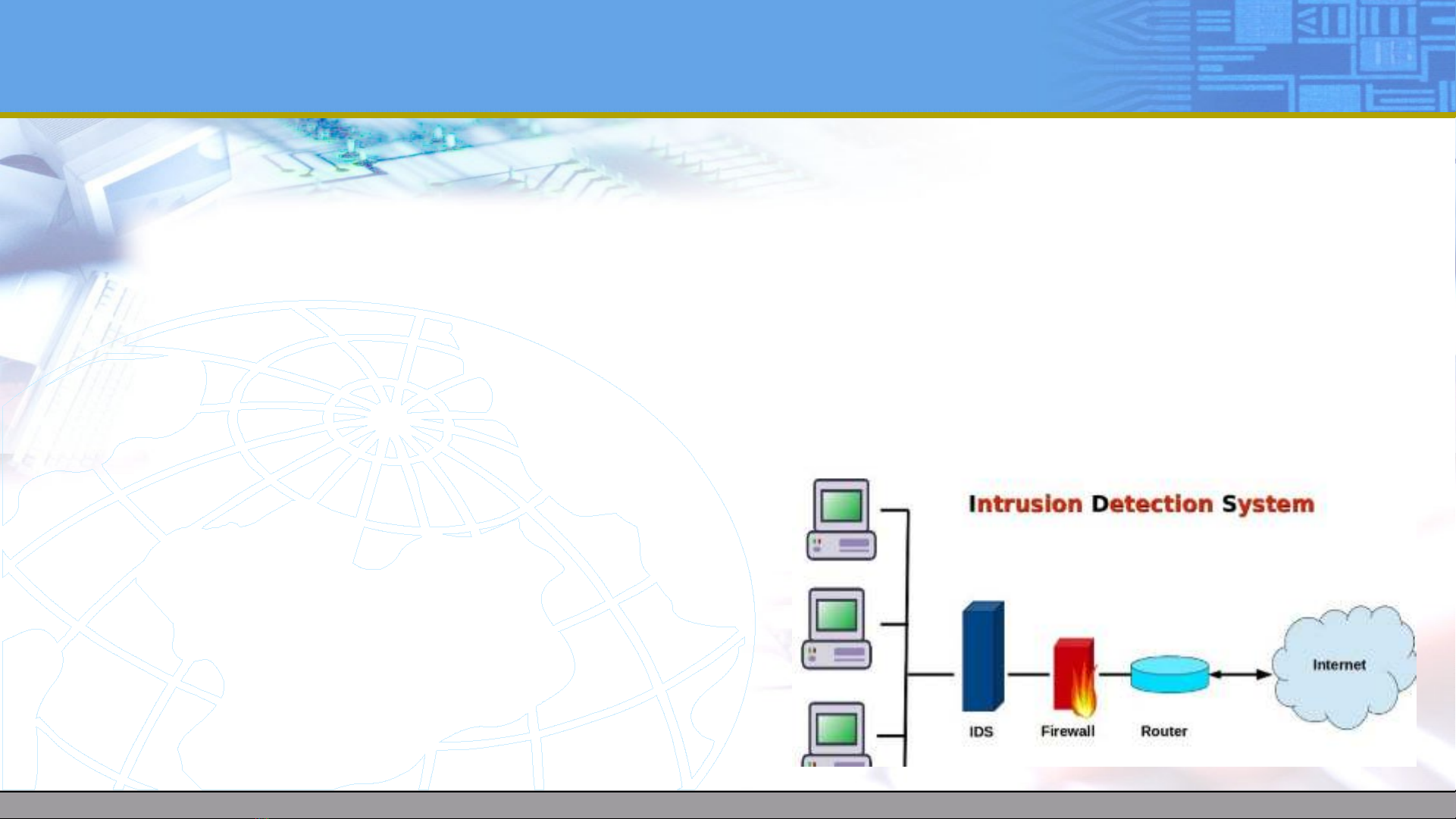Click the Intrusion Detection System title text
This screenshot has width=1456, height=819.
point(1141,505)
